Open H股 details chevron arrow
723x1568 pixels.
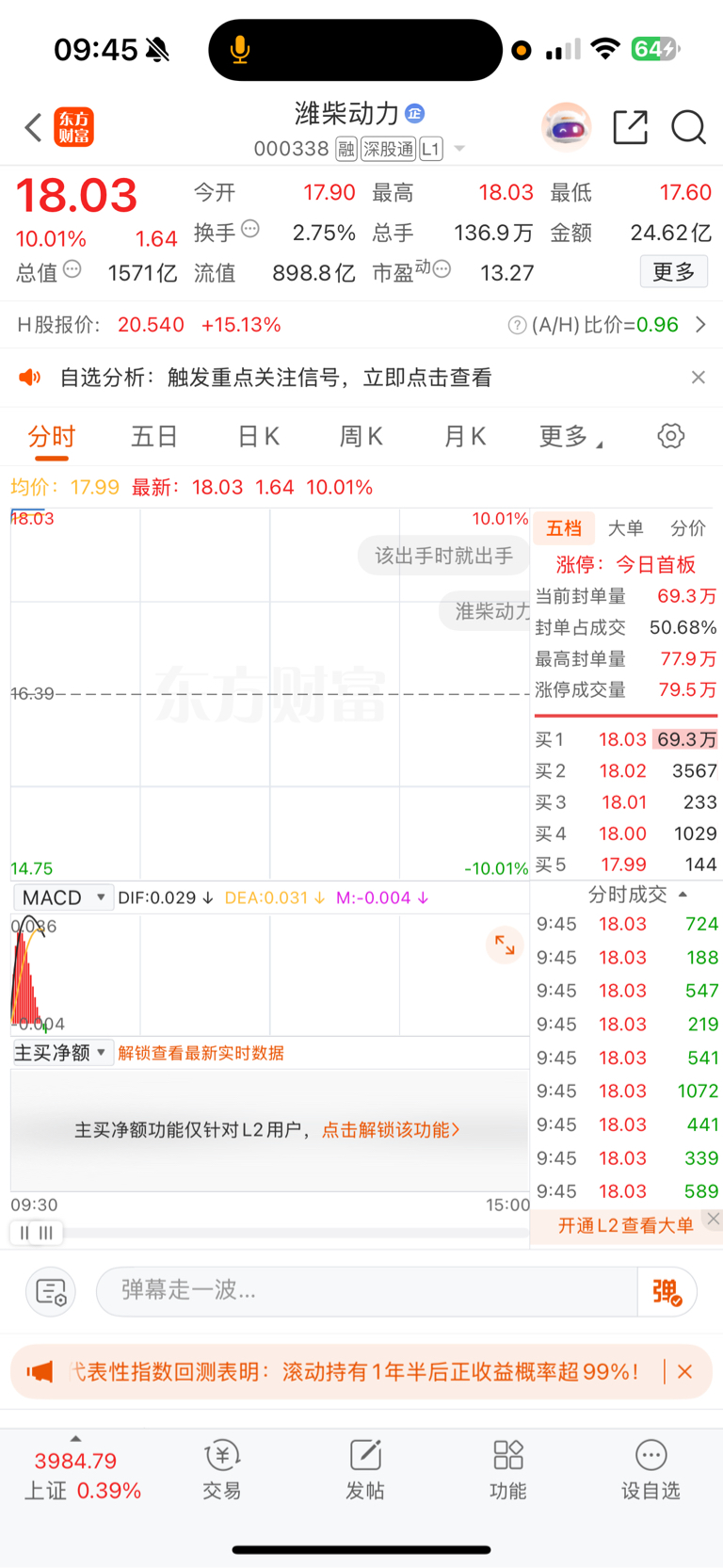[700, 325]
